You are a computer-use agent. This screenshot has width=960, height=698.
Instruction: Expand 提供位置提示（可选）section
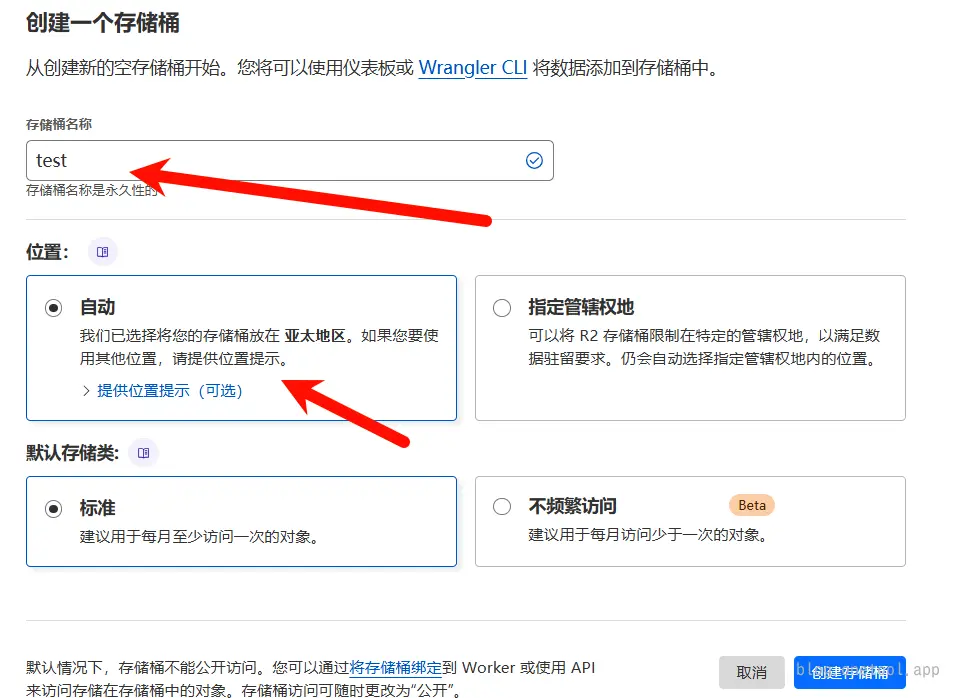[x=168, y=391]
